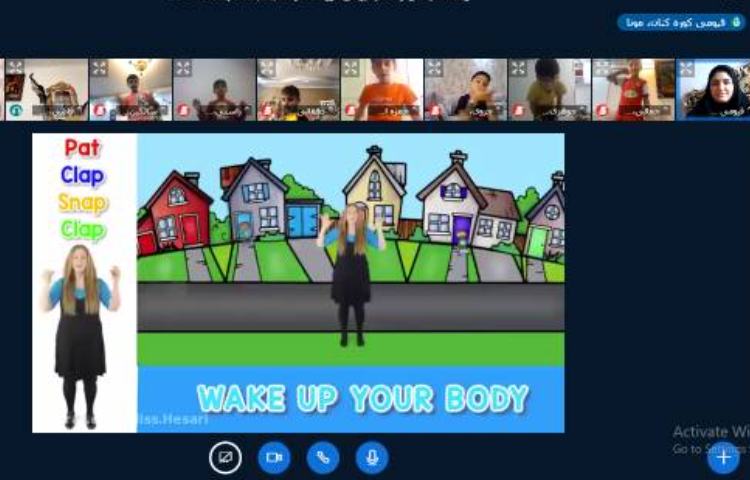Screen dimensions: 750x480
Task: Click the fullscreen icon on yellow-shirt boy's tile
Action: pyautogui.click(x=519, y=68)
